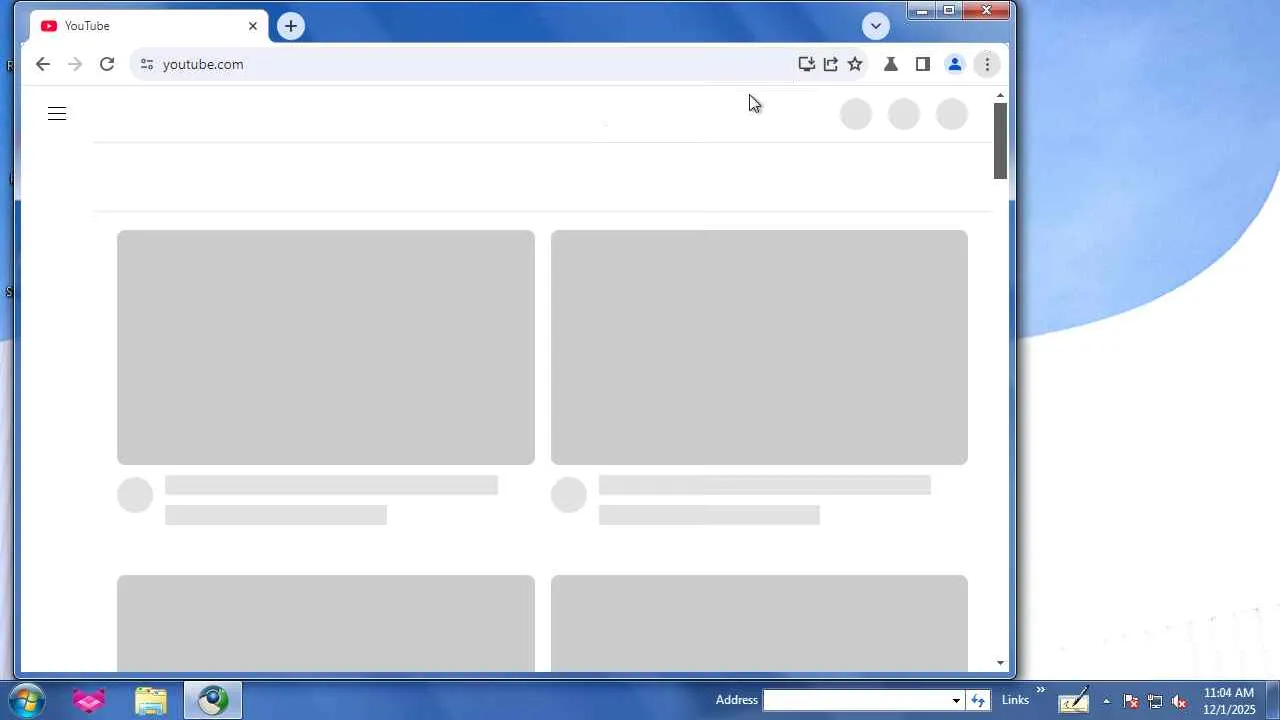Click the muted volume tray icon
This screenshot has width=1280, height=720.
1179,701
